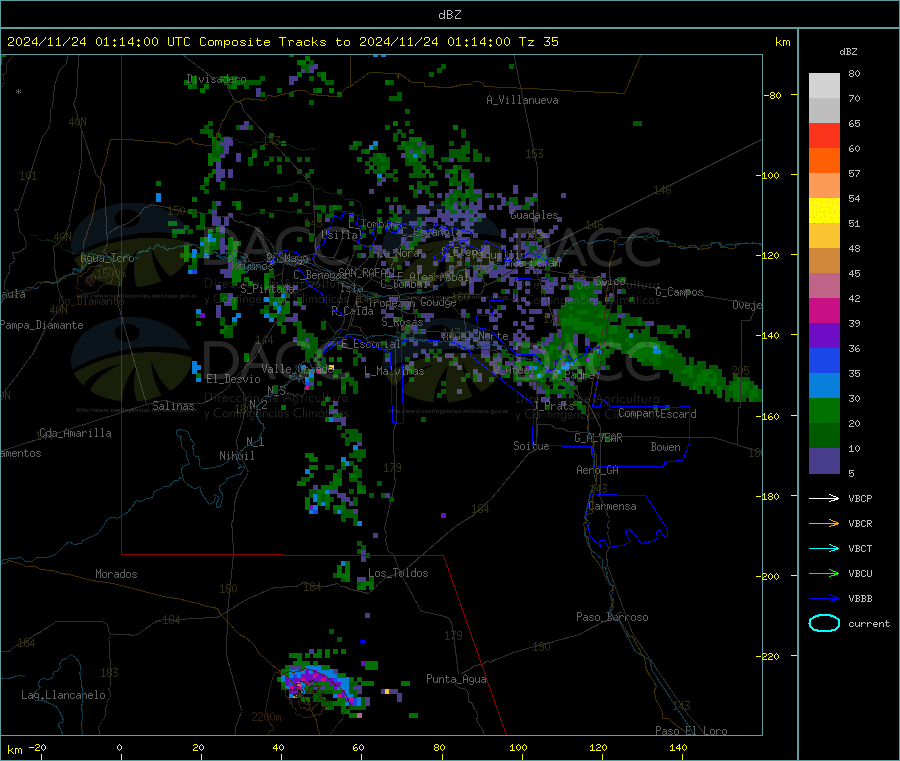The width and height of the screenshot is (900, 761).
Task: Click the Carmensa map label
Action: tap(612, 506)
